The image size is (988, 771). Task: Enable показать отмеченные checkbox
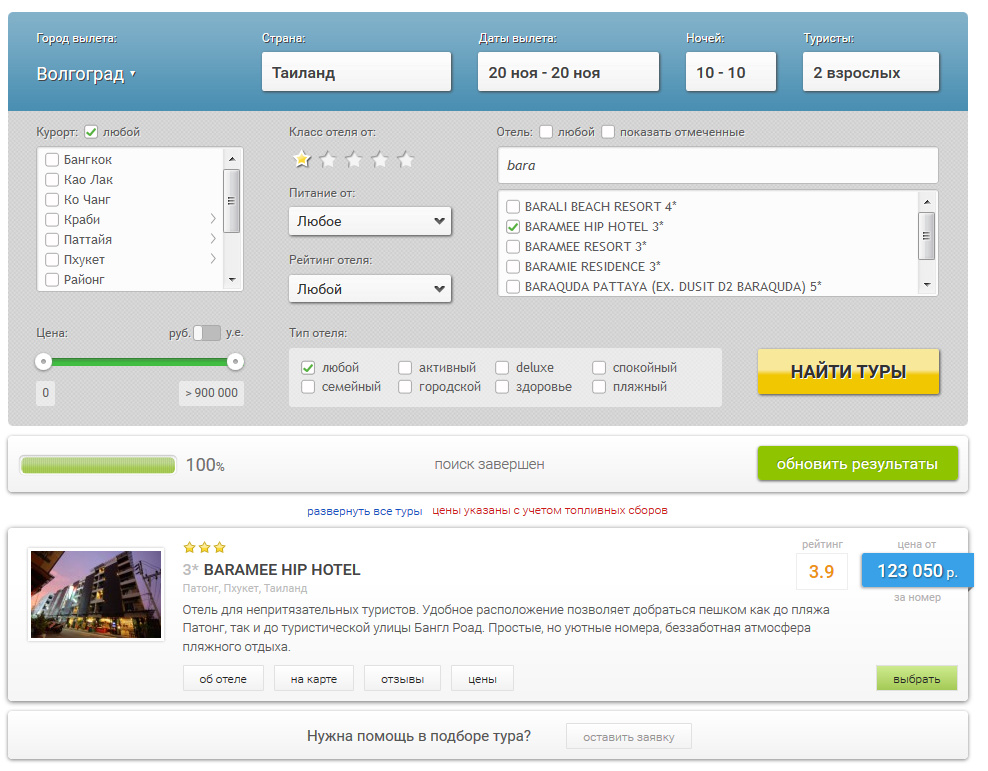tap(608, 132)
